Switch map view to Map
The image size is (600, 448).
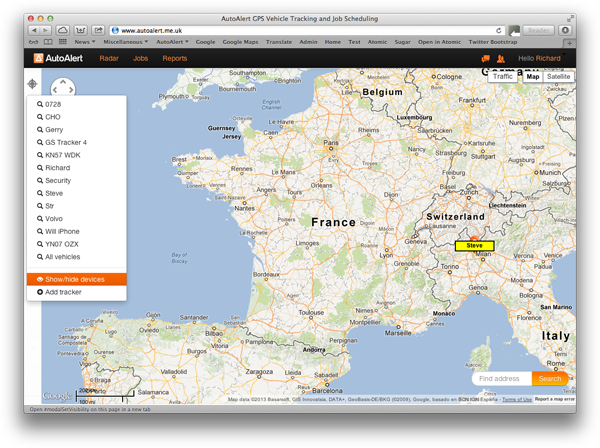point(533,77)
